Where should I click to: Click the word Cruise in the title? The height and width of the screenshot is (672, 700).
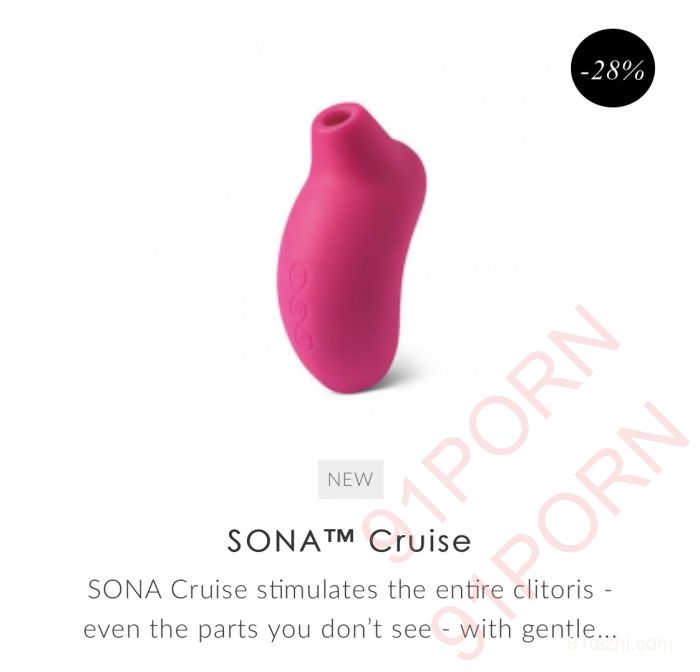420,541
